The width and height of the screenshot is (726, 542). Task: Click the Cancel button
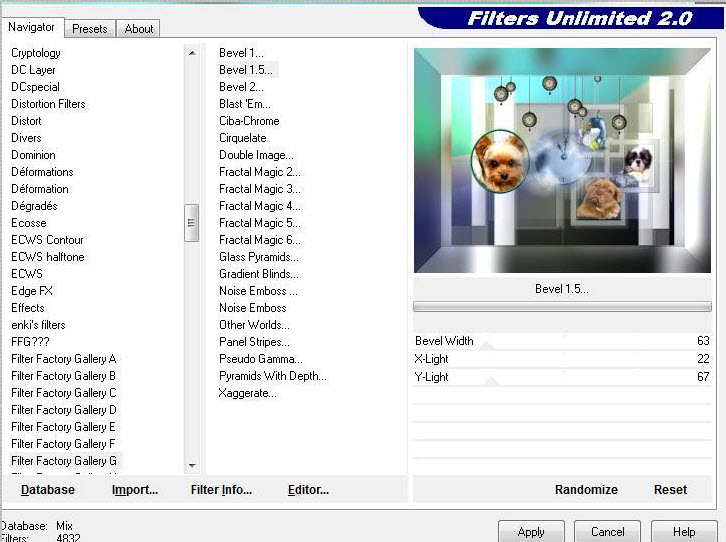607,532
